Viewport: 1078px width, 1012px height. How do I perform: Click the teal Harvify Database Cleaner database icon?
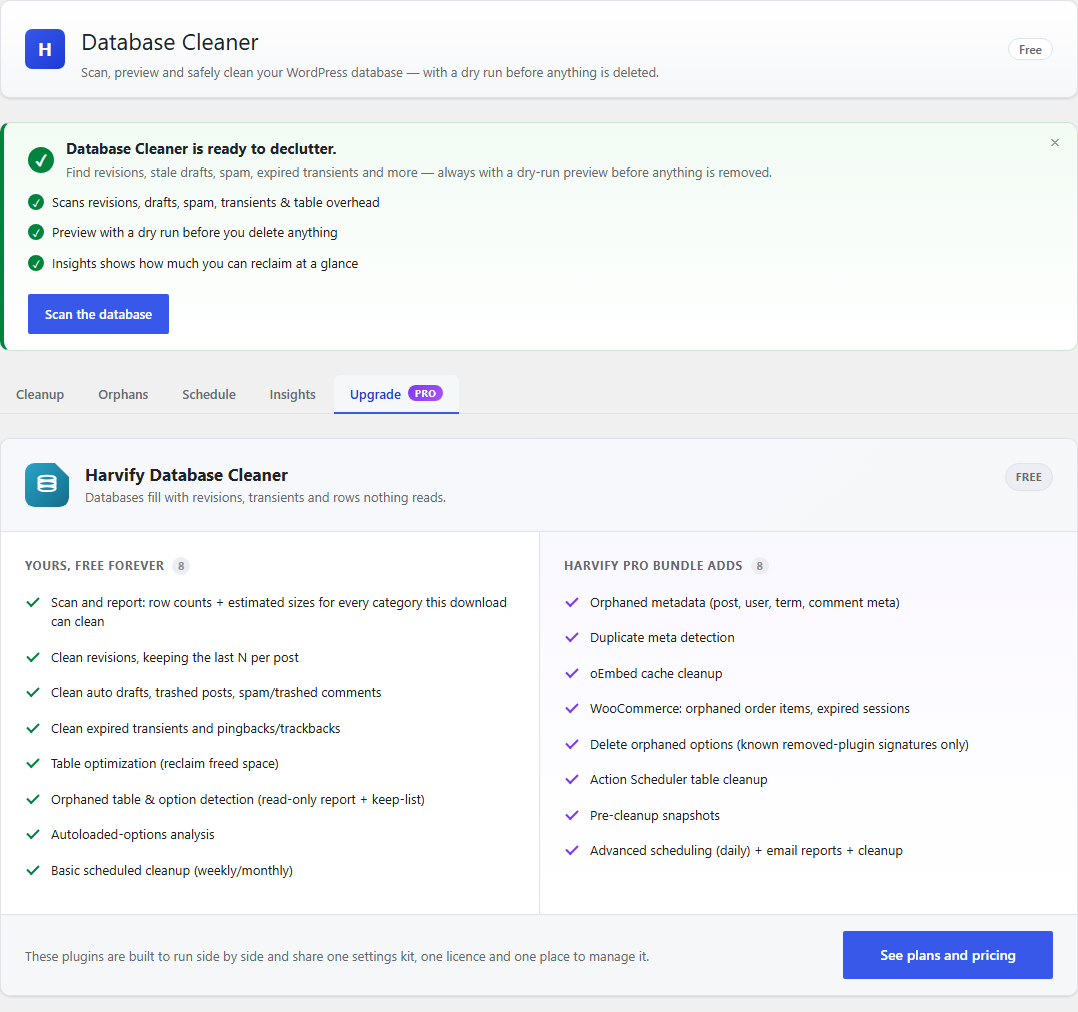tap(47, 485)
